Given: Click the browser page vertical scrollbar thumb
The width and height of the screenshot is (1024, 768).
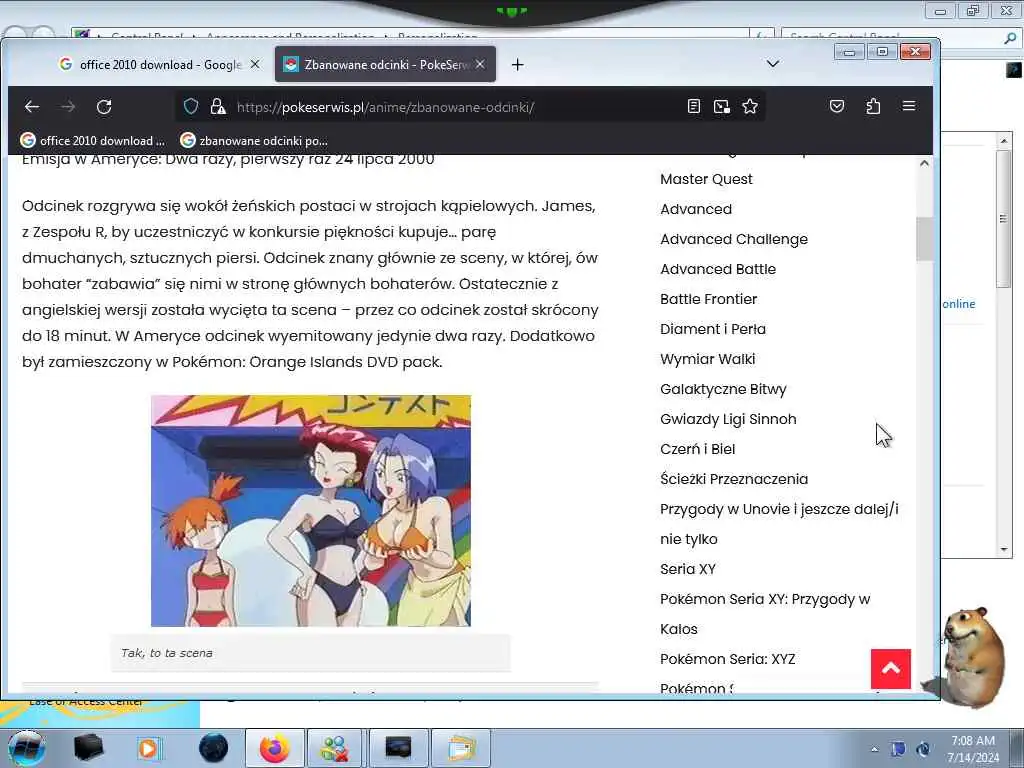Looking at the screenshot, I should pos(924,238).
